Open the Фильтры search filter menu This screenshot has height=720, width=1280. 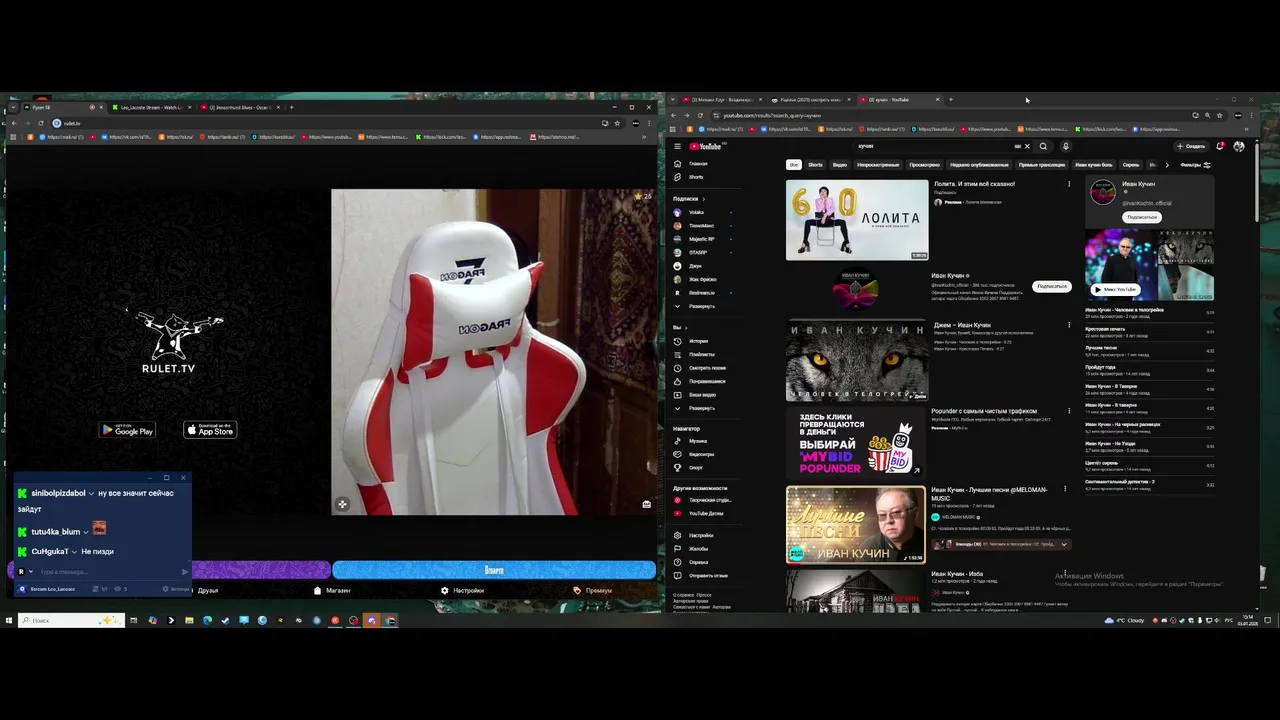[x=1195, y=165]
